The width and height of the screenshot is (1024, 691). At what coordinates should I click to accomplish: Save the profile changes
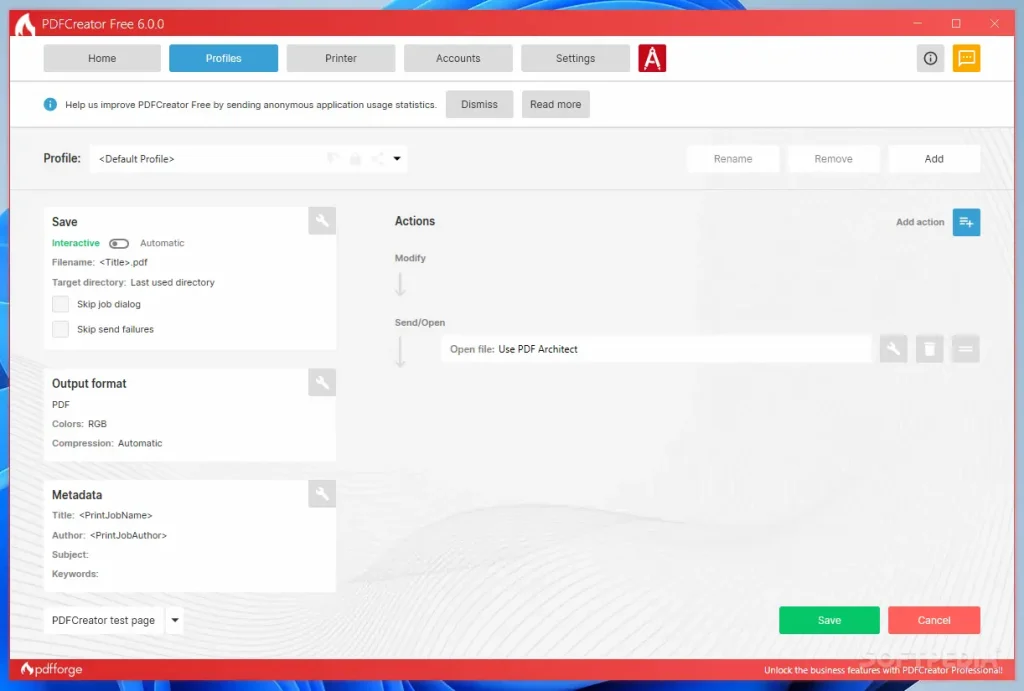coord(829,620)
